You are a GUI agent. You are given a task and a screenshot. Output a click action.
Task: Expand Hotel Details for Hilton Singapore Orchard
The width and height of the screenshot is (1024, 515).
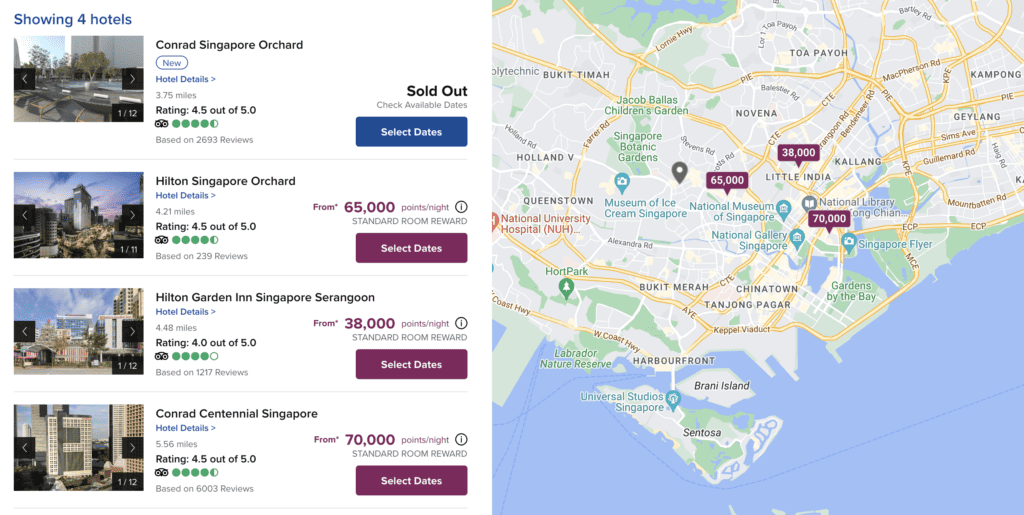pyautogui.click(x=185, y=196)
